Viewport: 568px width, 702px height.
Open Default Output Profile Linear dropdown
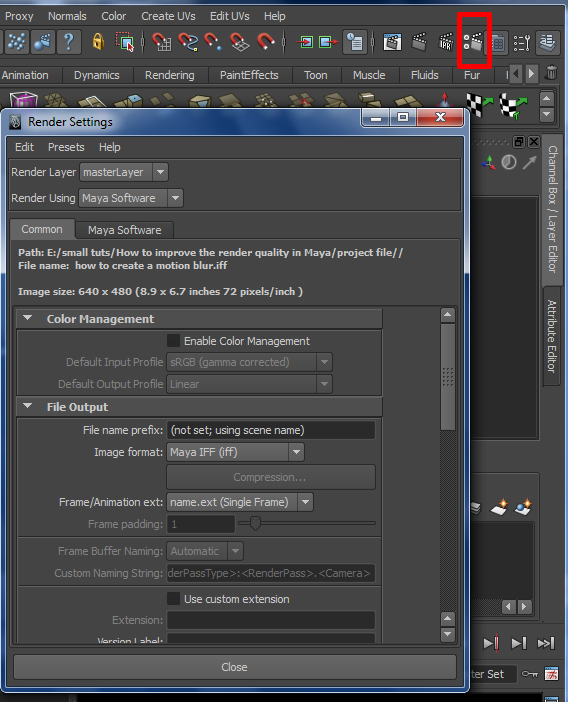(249, 384)
